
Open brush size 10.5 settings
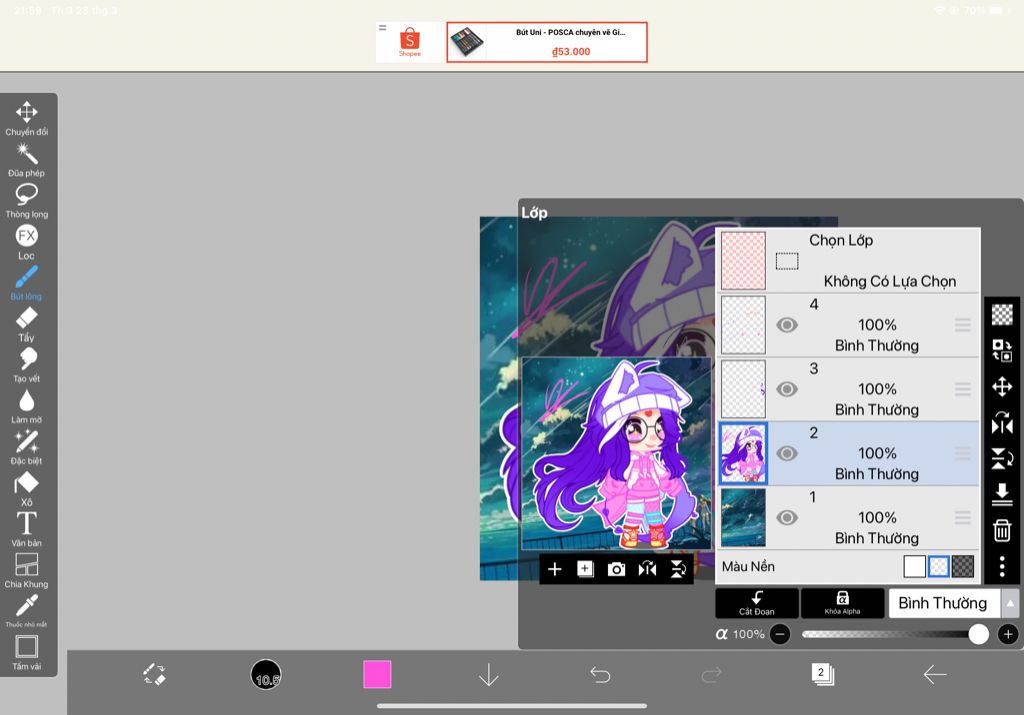coord(266,674)
